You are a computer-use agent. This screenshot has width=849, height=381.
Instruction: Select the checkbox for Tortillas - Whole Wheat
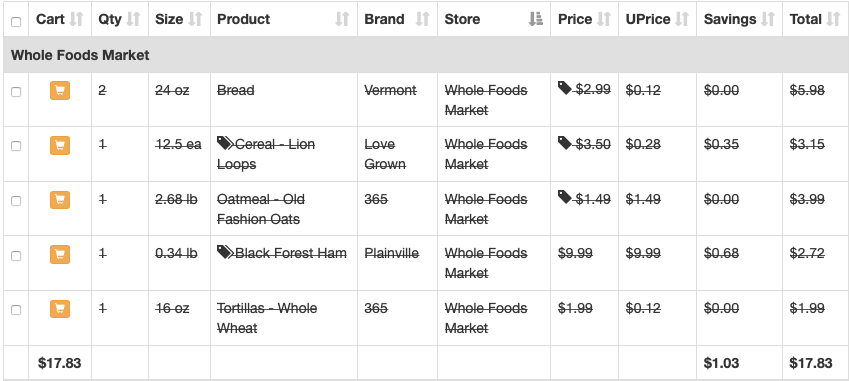pyautogui.click(x=16, y=310)
